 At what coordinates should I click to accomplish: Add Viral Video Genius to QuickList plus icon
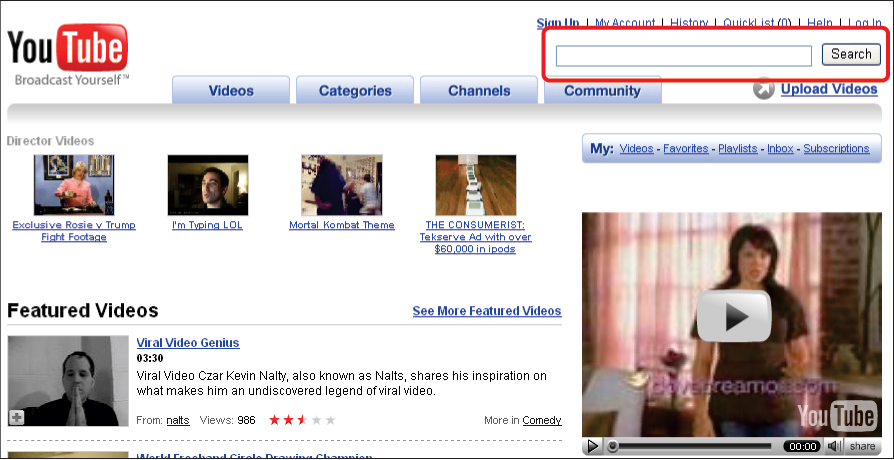pos(17,418)
